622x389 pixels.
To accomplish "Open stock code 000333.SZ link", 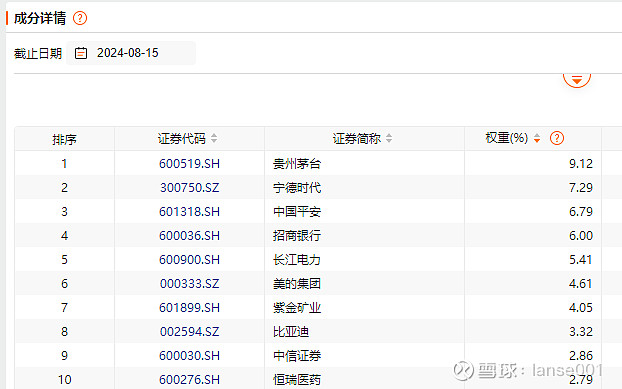I will pos(189,284).
